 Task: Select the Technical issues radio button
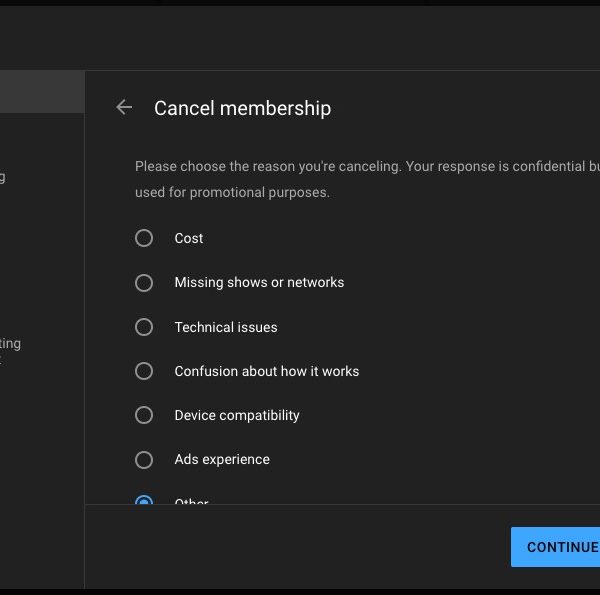tap(144, 327)
